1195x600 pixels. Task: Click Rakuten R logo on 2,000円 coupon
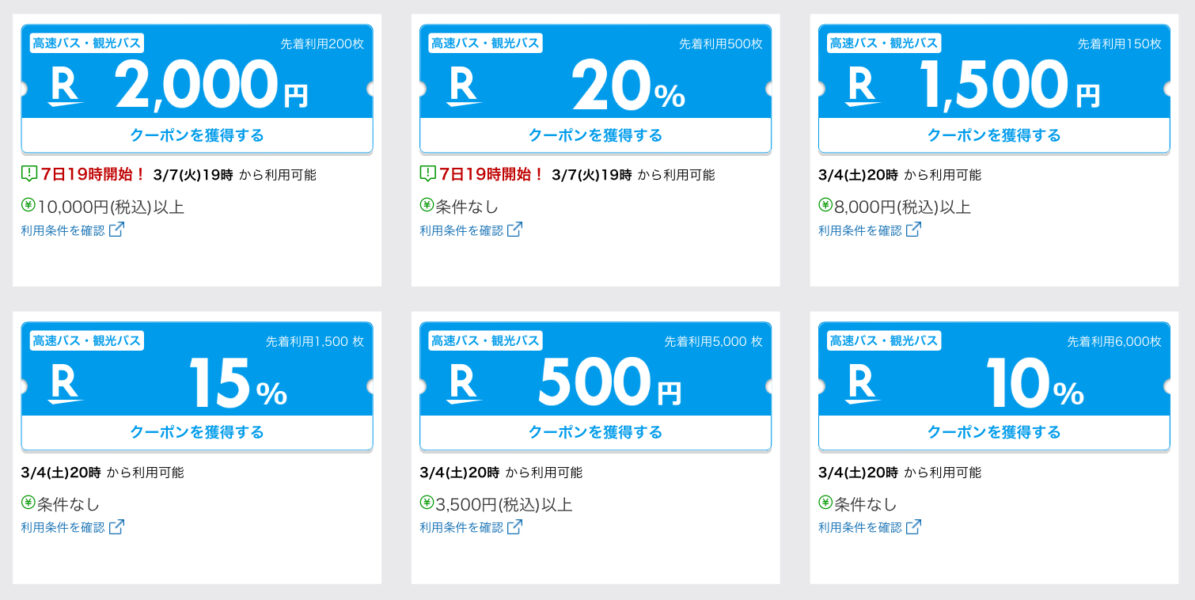[65, 88]
